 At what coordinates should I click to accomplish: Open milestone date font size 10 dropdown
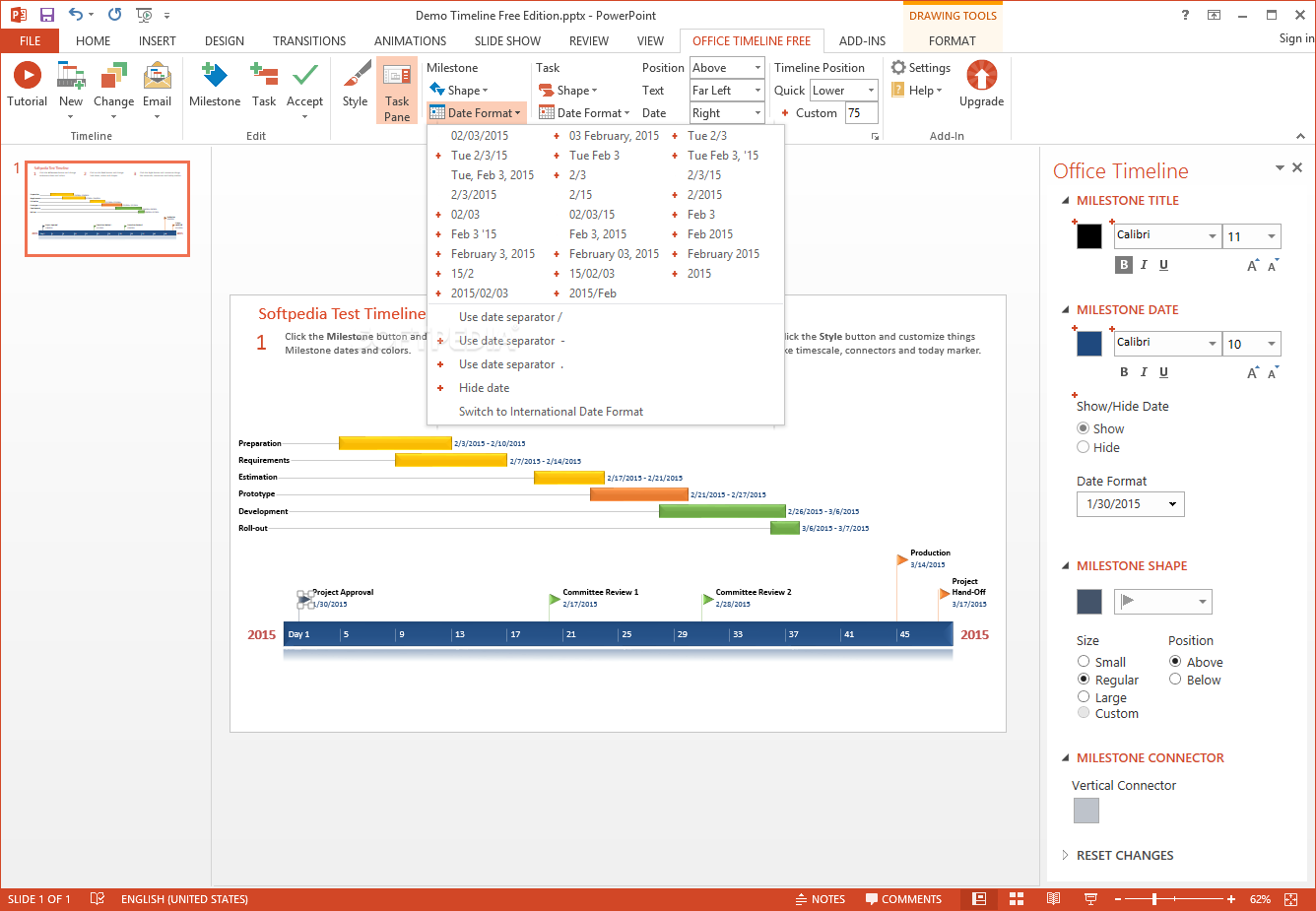click(1272, 344)
